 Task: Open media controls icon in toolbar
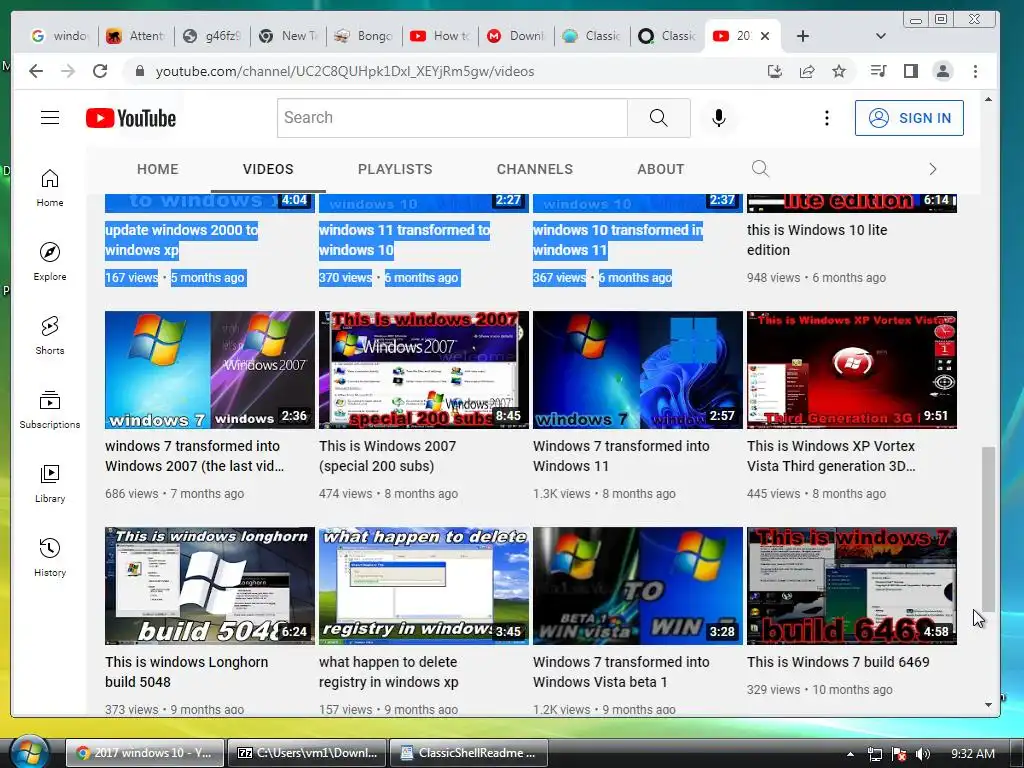point(878,71)
